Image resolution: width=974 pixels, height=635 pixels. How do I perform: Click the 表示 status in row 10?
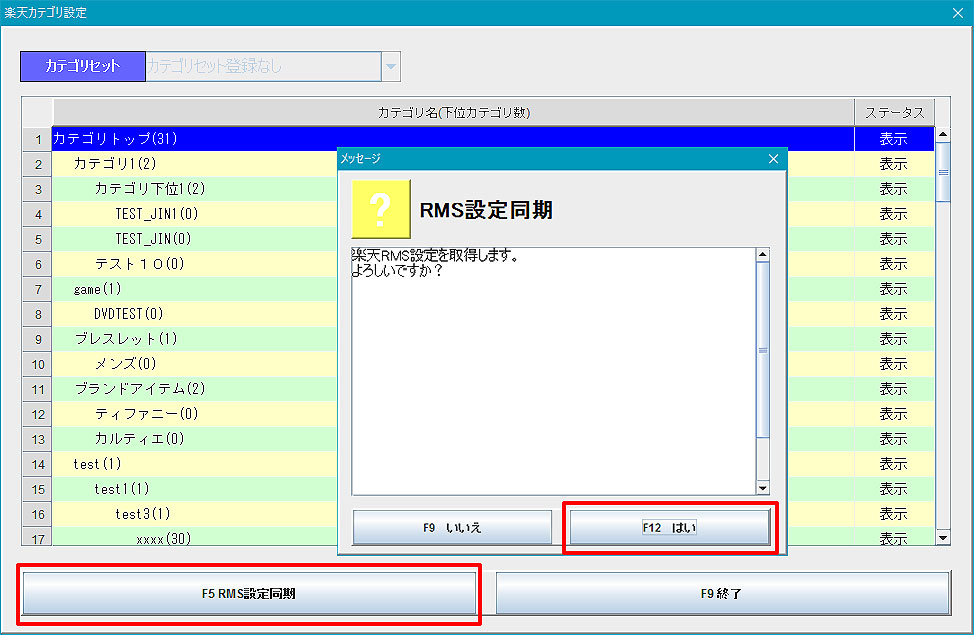pos(894,363)
